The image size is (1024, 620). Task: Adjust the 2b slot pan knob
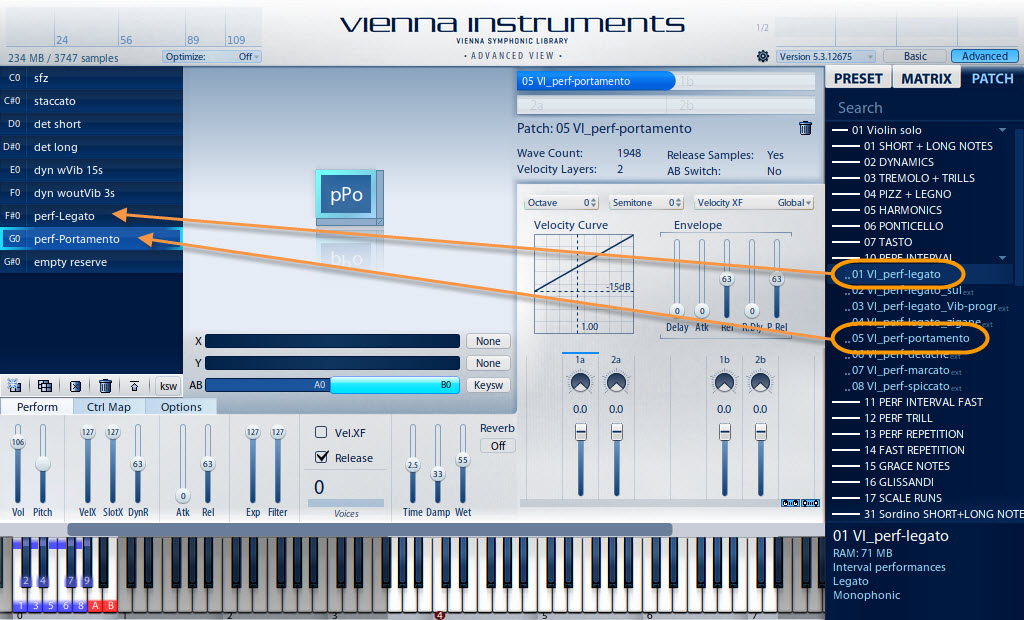(x=760, y=383)
